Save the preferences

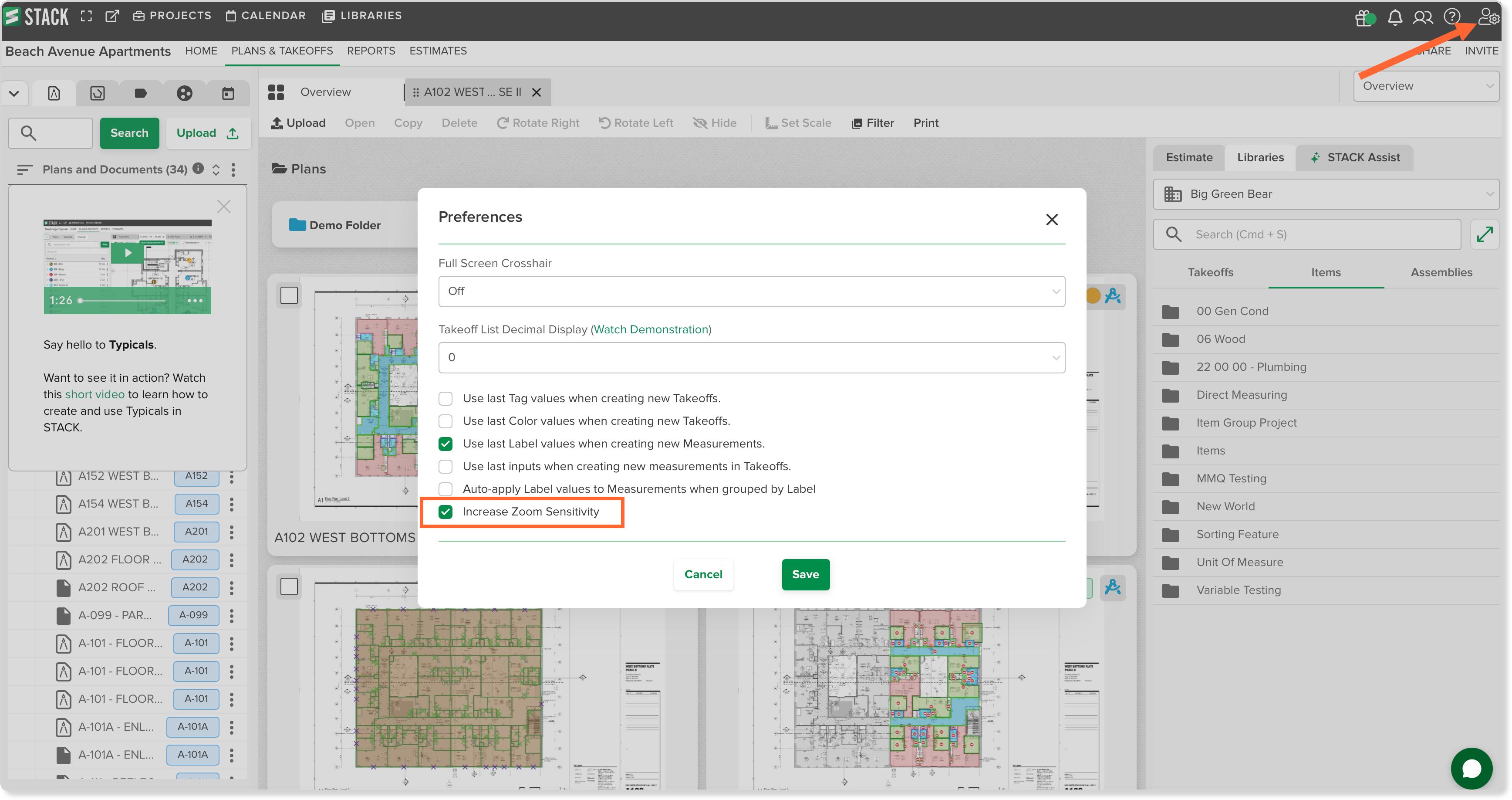coord(805,574)
